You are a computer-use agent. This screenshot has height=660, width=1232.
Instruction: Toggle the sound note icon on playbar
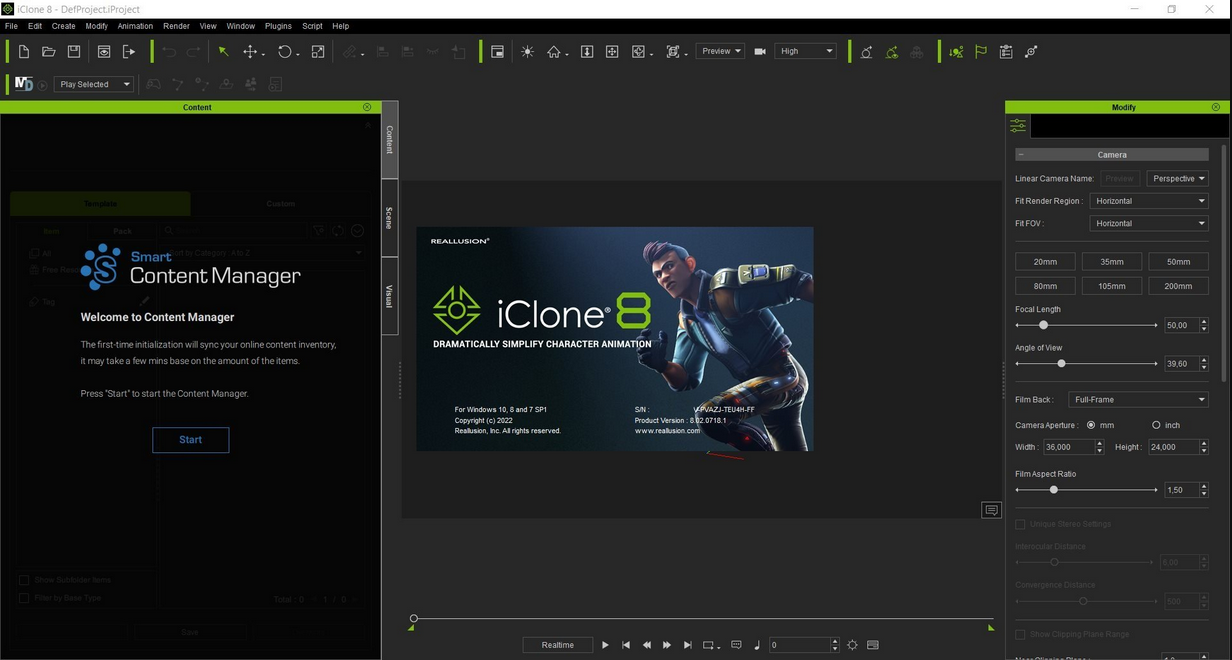pos(757,645)
